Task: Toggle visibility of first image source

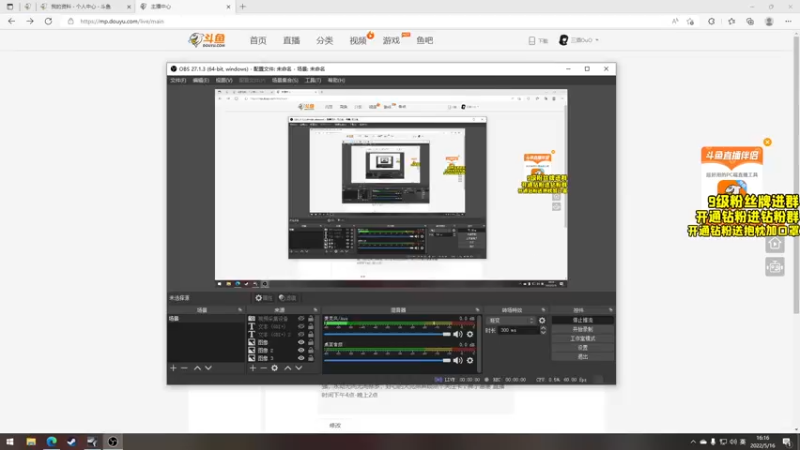Action: (x=301, y=342)
